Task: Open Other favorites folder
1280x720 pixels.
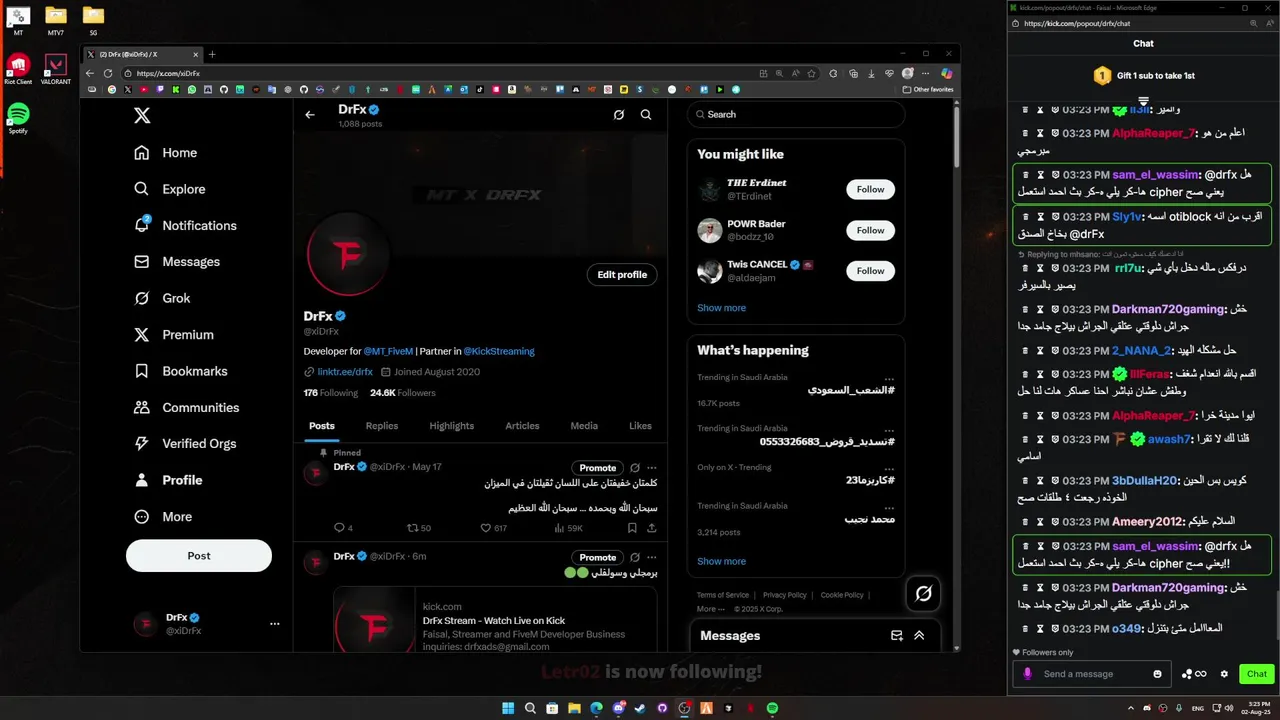Action: 927,89
